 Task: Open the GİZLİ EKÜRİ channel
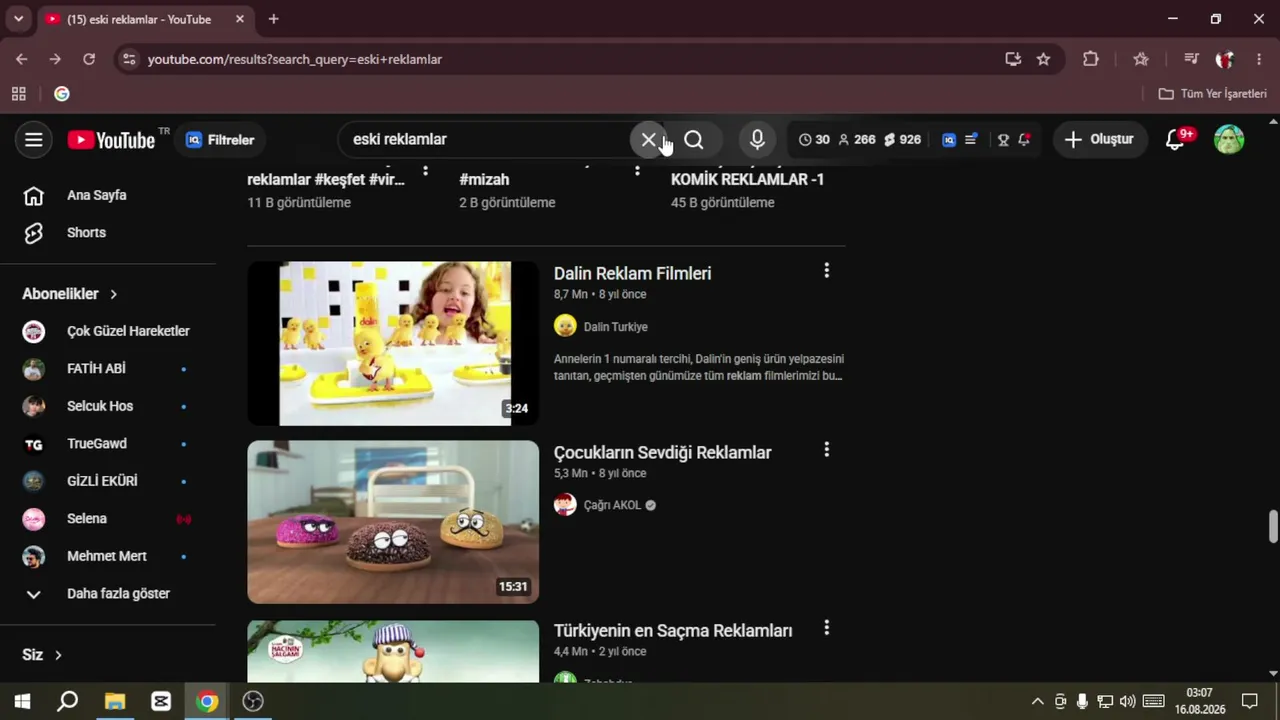coord(108,481)
